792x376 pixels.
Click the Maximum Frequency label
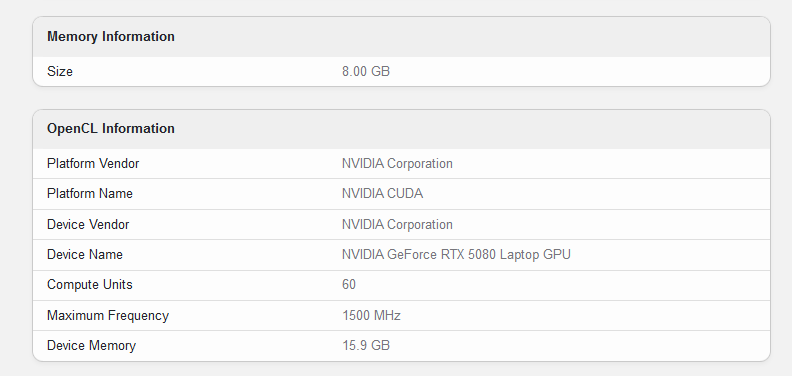pos(108,315)
